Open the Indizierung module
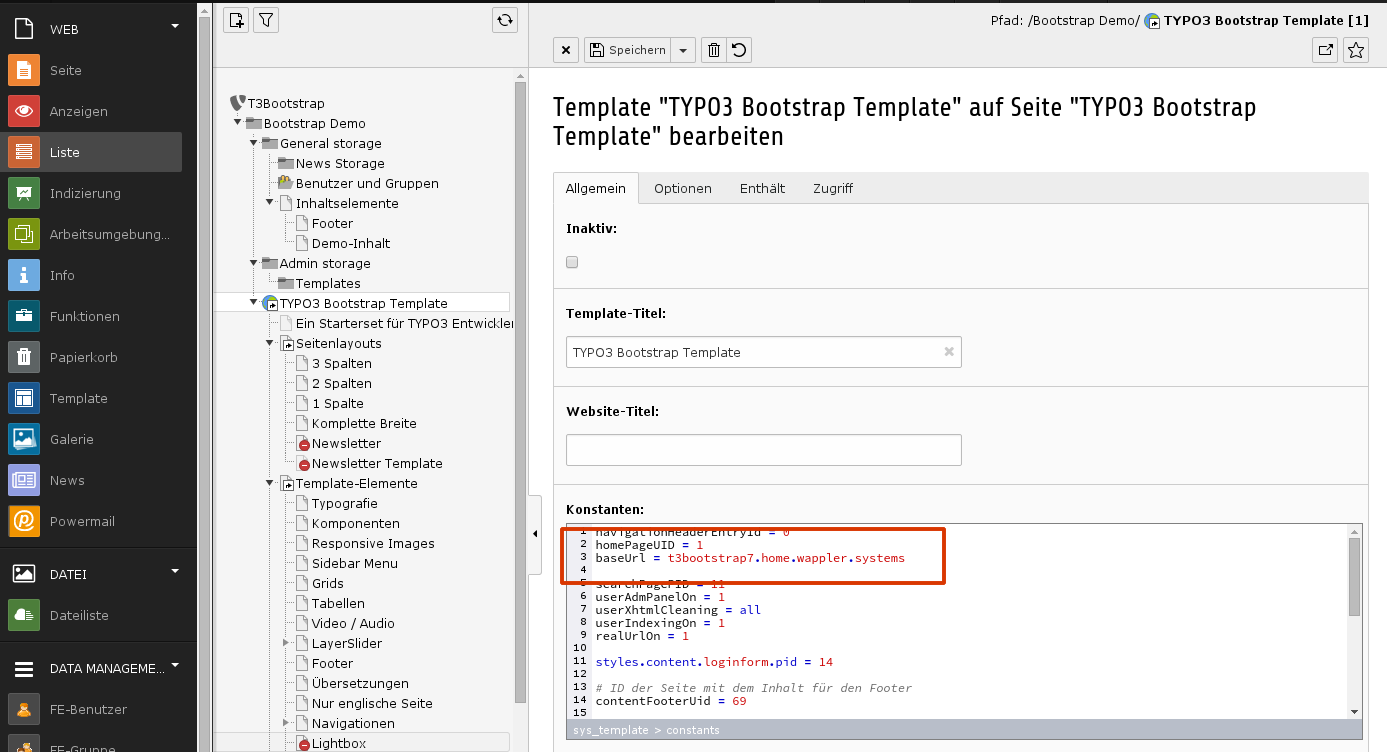The width and height of the screenshot is (1387, 752). click(x=24, y=193)
